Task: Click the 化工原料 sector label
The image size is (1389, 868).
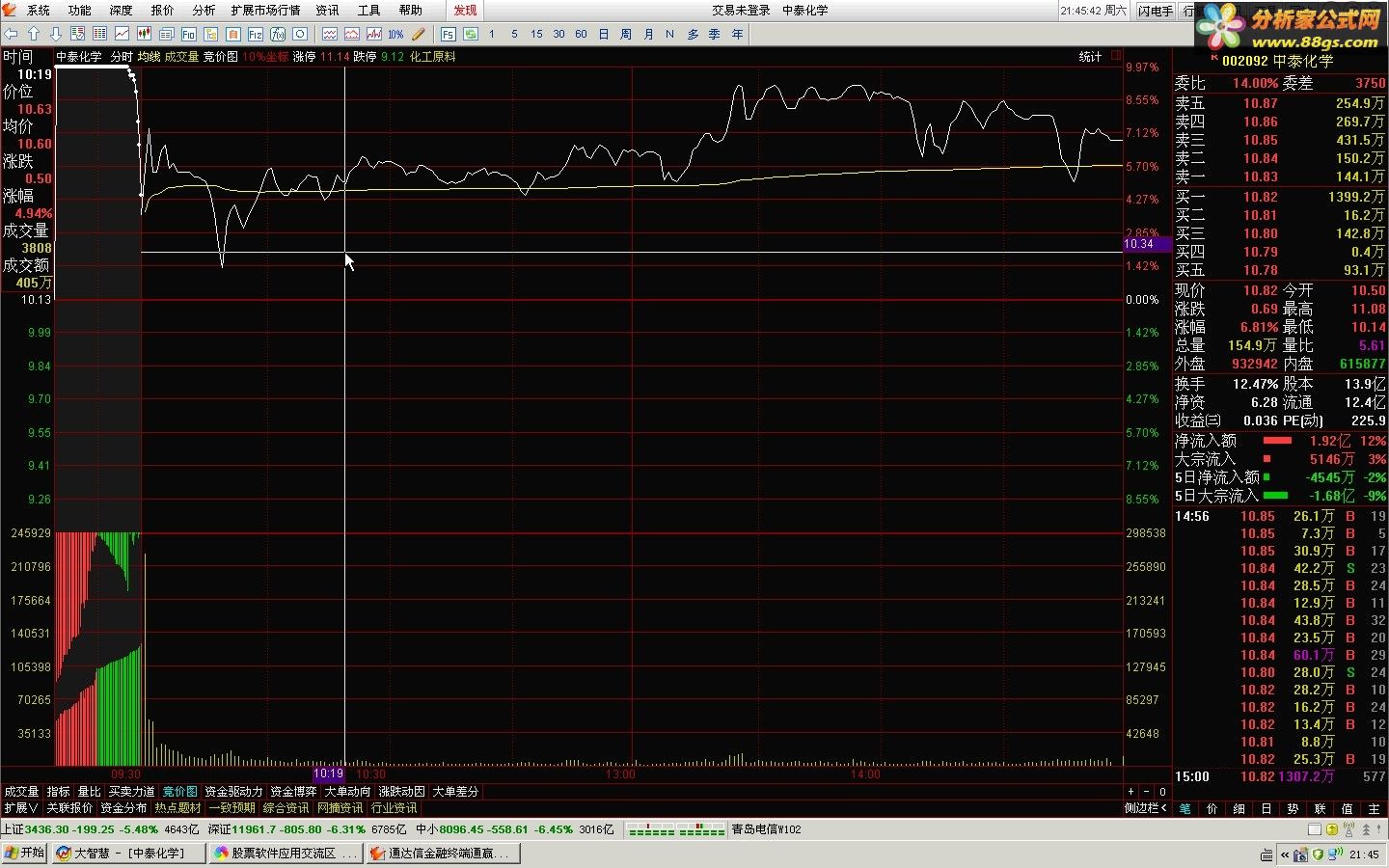Action: [x=432, y=57]
